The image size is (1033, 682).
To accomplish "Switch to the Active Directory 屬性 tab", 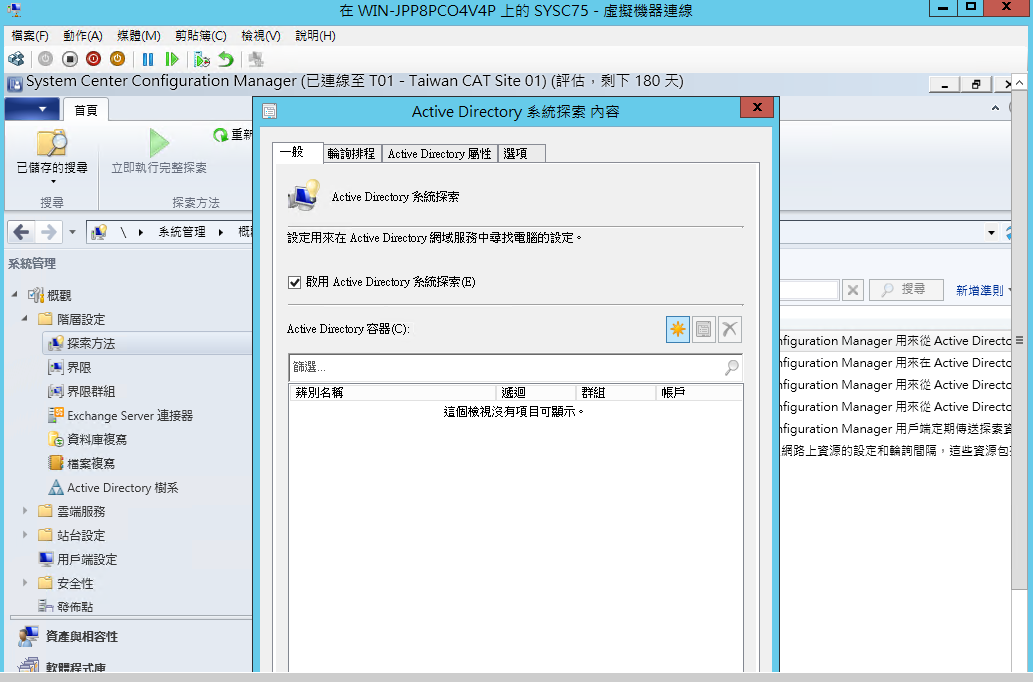I will coord(439,154).
